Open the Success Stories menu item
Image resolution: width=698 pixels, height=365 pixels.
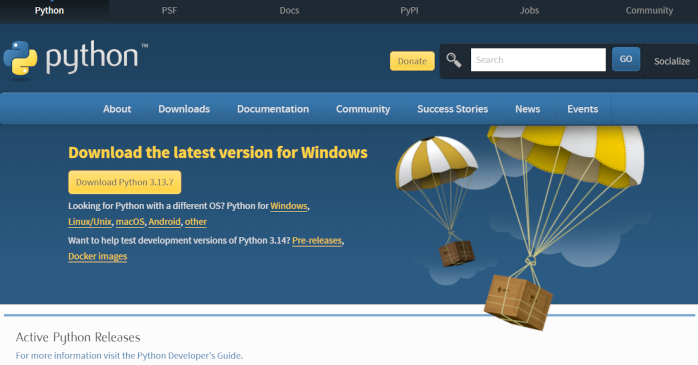[x=452, y=109]
